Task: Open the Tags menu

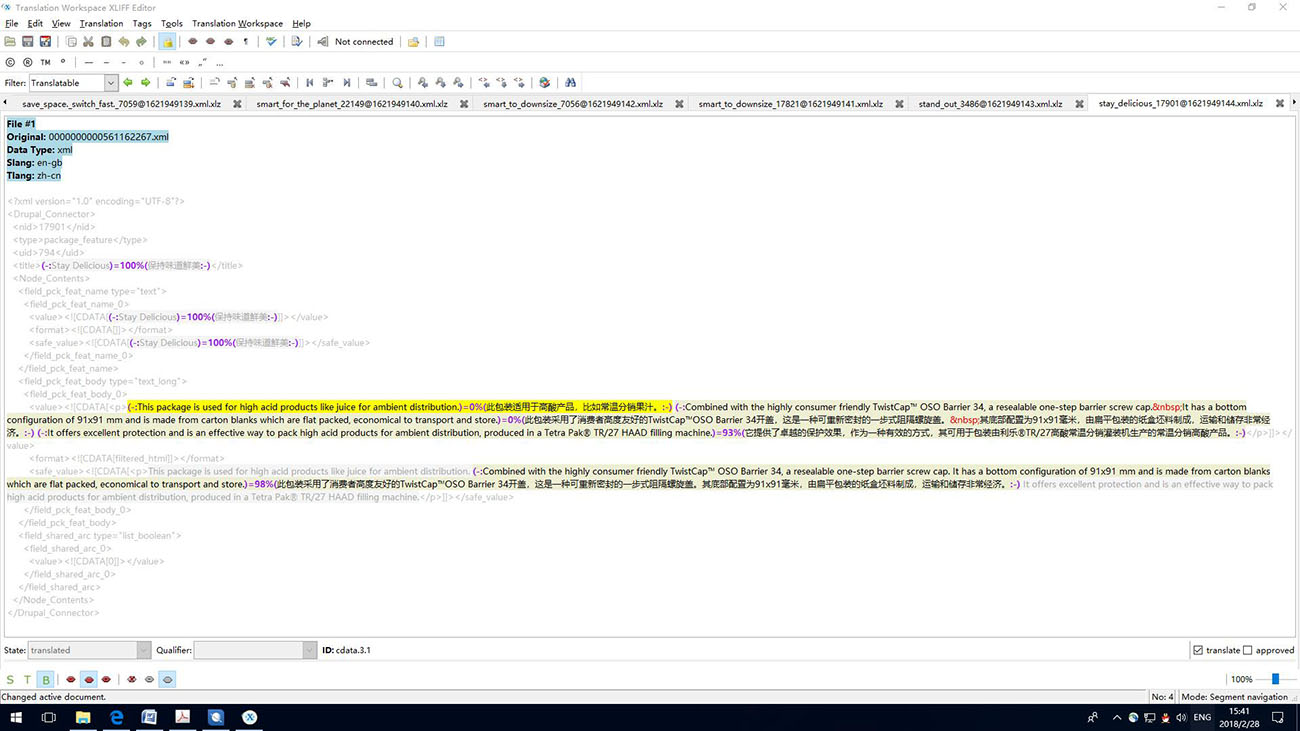Action: pyautogui.click(x=142, y=23)
